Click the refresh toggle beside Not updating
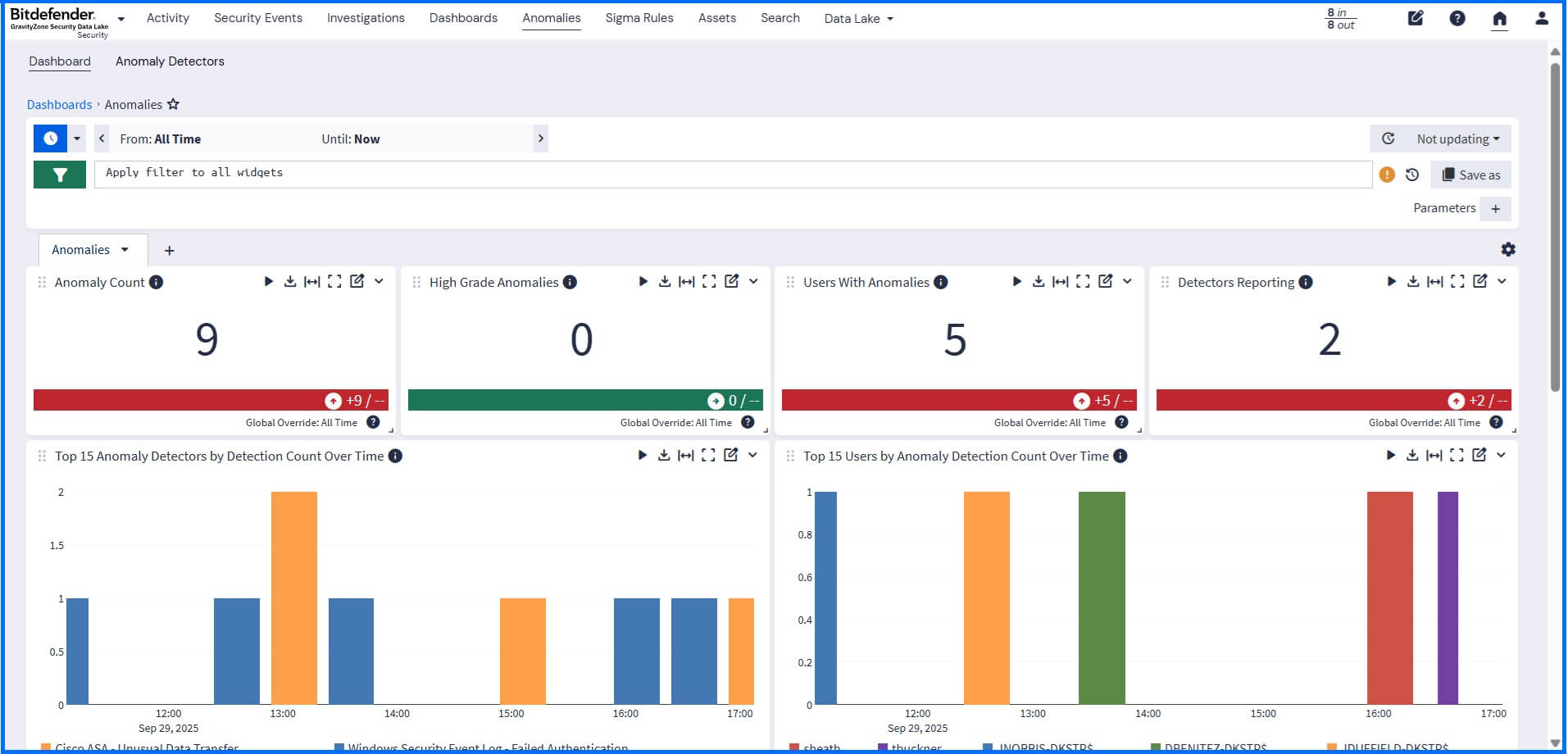The height and width of the screenshot is (754, 1568). click(x=1388, y=139)
